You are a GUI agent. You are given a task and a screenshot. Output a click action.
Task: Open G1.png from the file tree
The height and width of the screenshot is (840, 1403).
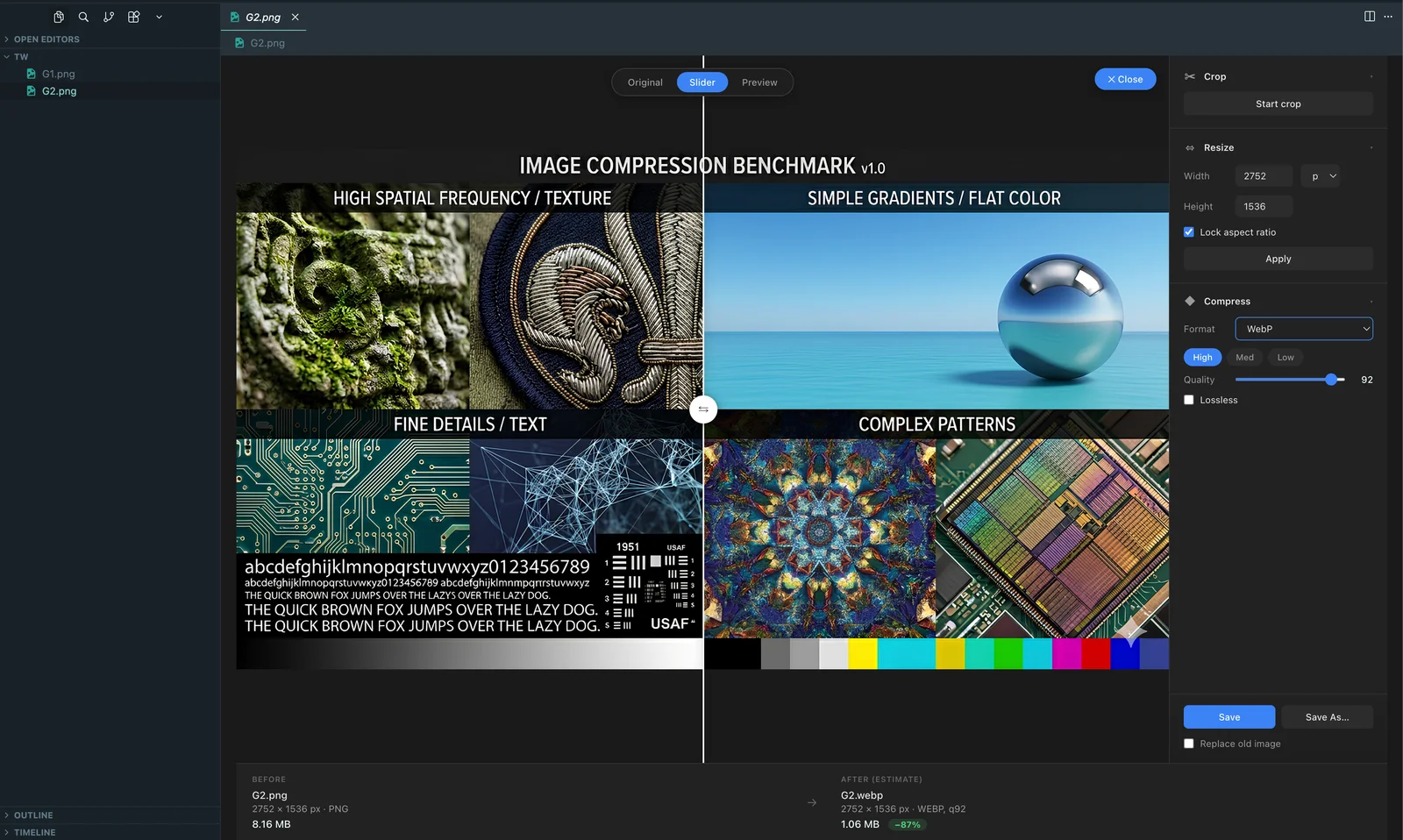59,74
